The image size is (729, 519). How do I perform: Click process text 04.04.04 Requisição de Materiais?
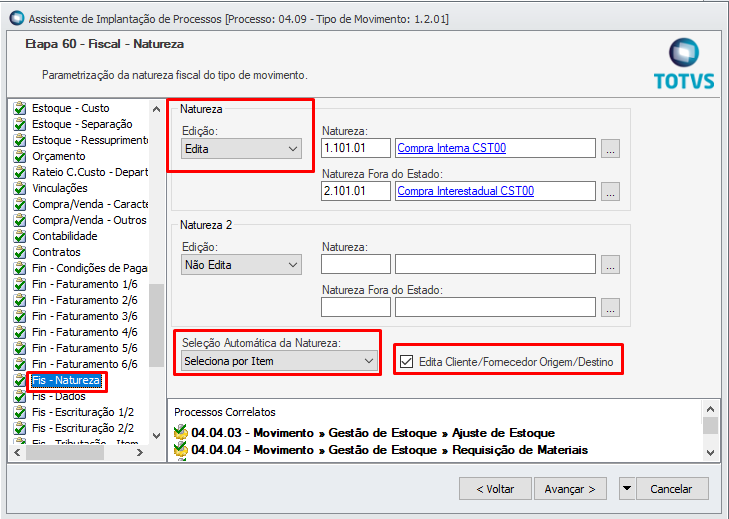[390, 450]
